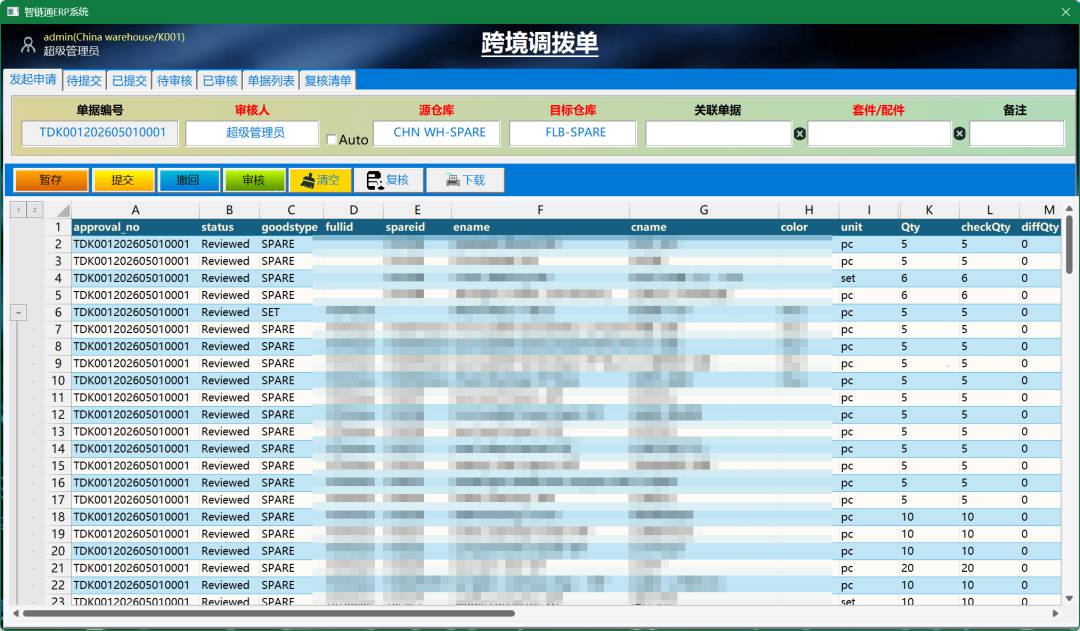Click the color header cell
This screenshot has width=1080, height=631.
point(808,227)
